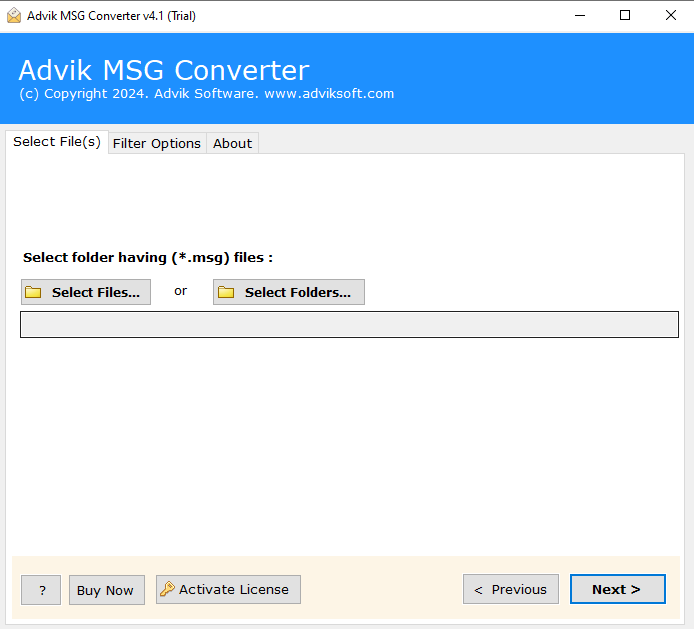Click the key icon beside Activate License

[x=167, y=589]
